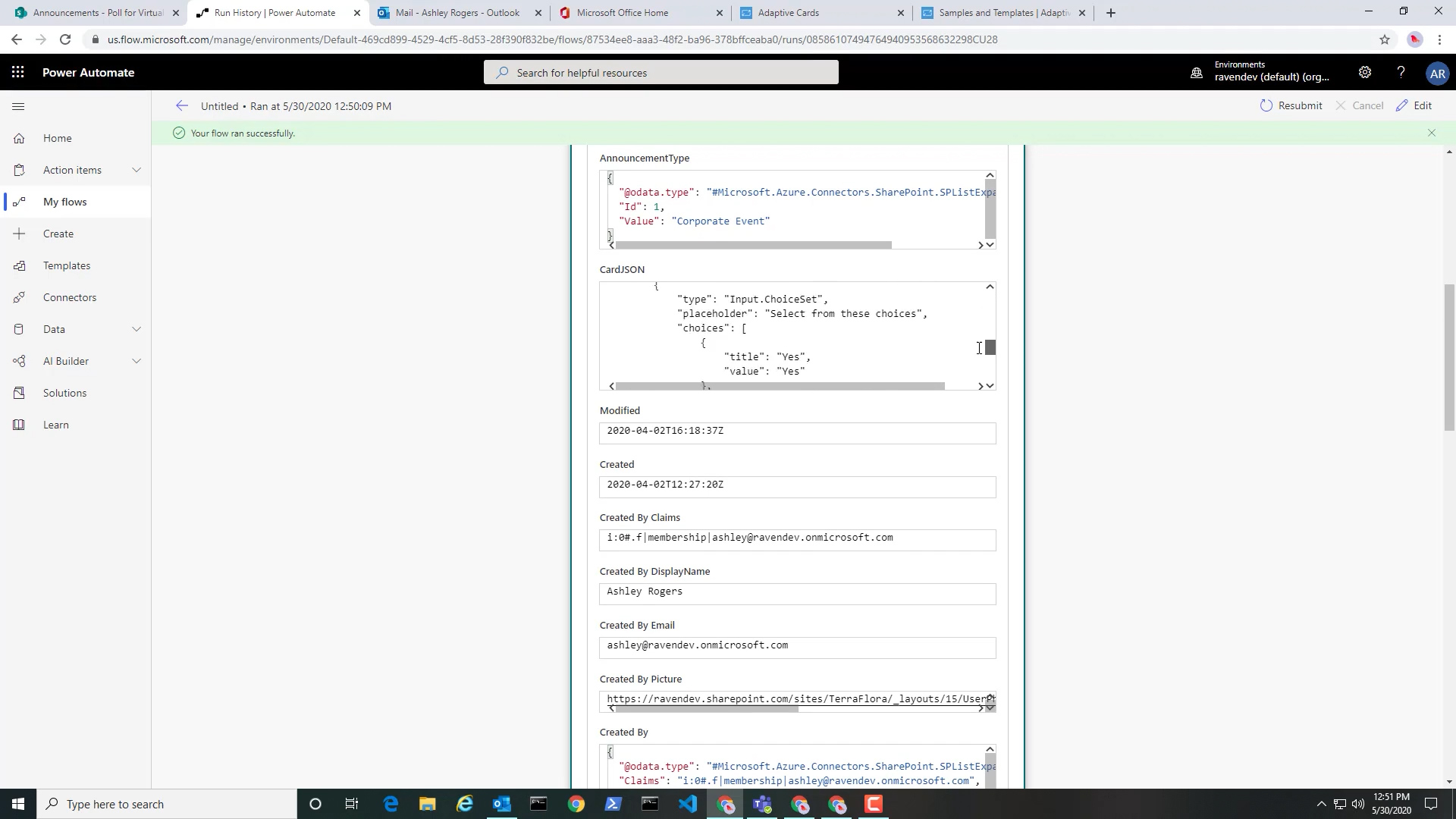1456x819 pixels.
Task: Open the app launcher waffle icon
Action: pos(18,72)
